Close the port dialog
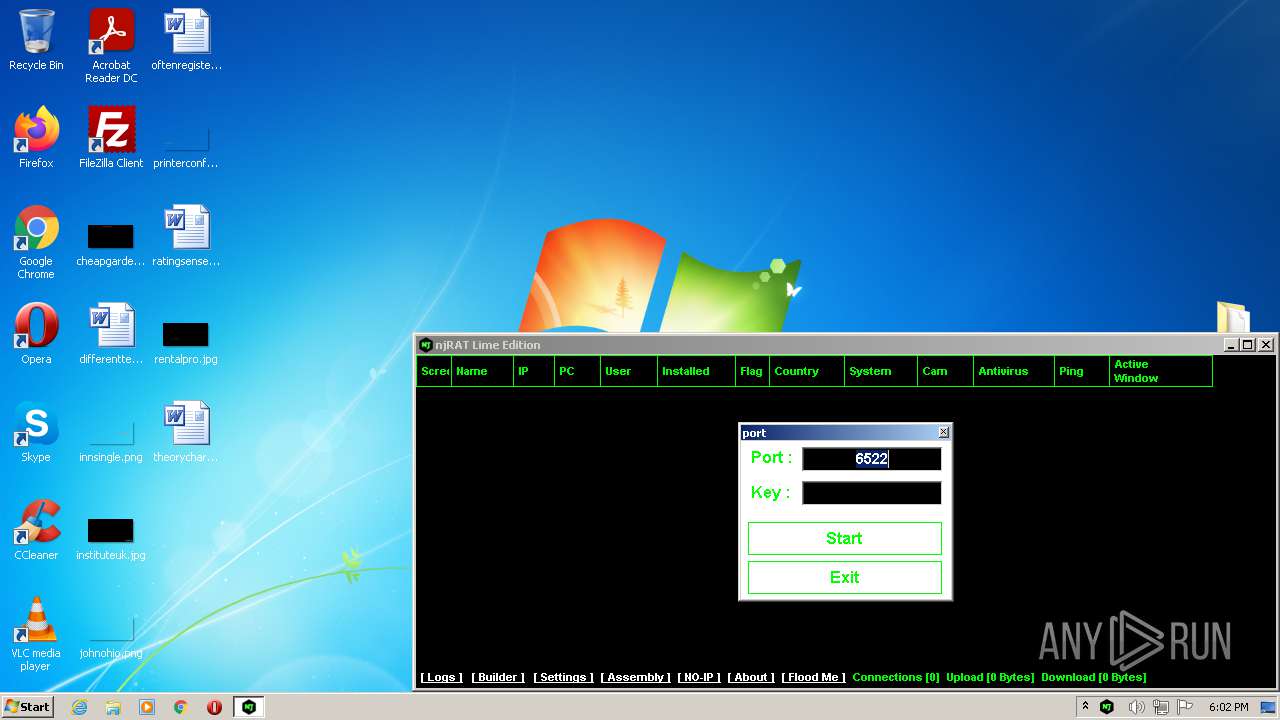This screenshot has width=1280, height=720. click(943, 433)
